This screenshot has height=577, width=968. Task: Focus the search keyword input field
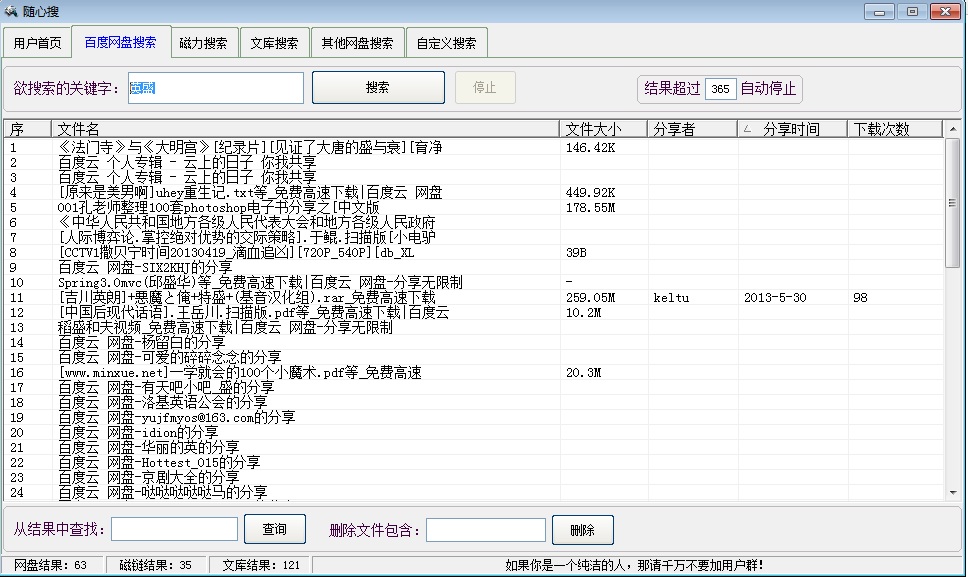(214, 88)
